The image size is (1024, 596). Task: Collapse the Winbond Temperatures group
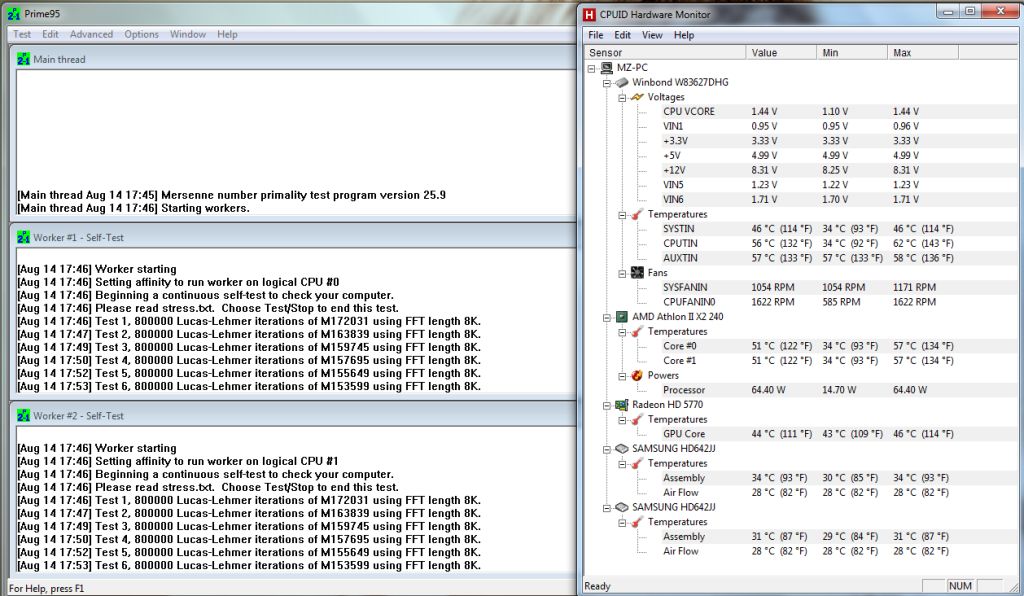(622, 215)
